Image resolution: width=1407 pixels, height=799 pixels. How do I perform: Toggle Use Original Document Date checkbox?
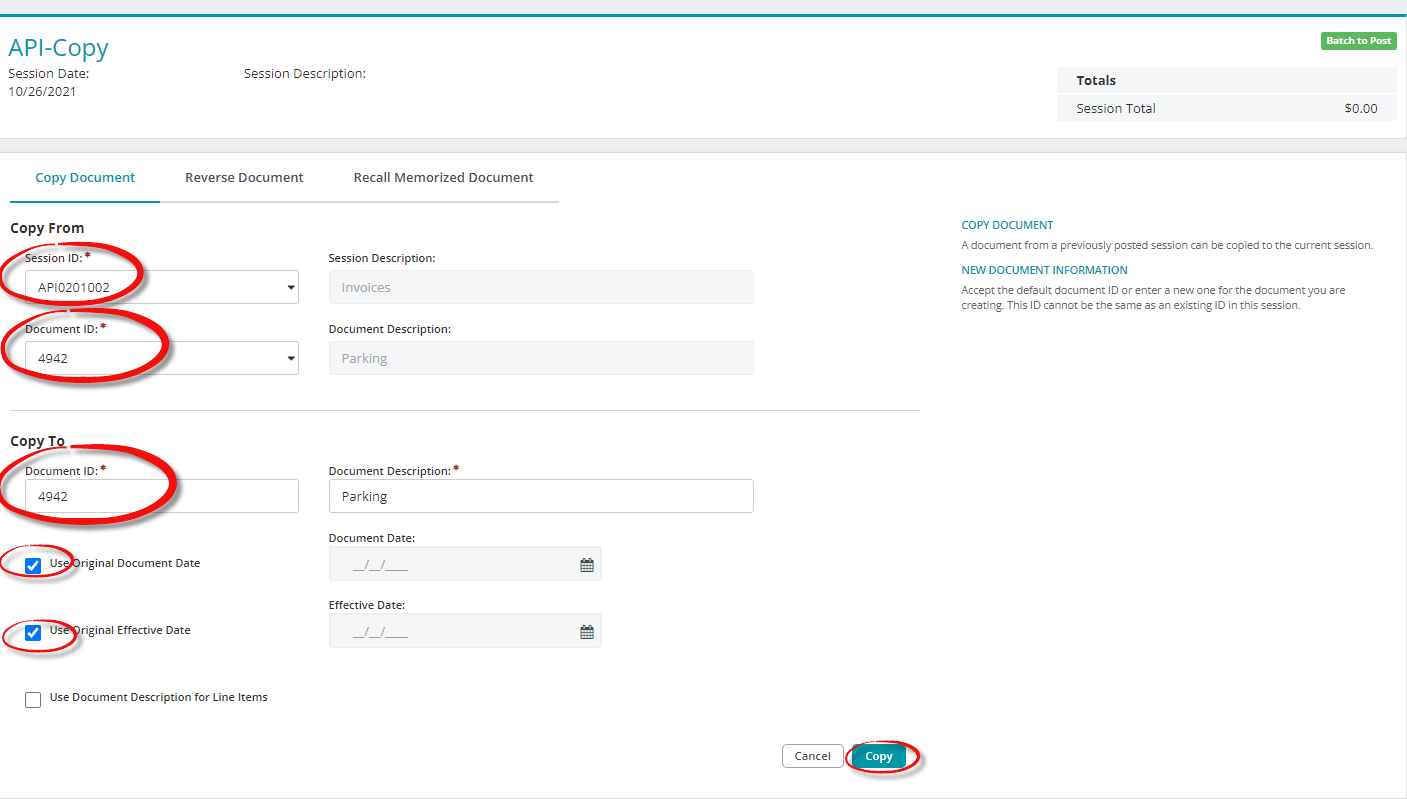(33, 565)
